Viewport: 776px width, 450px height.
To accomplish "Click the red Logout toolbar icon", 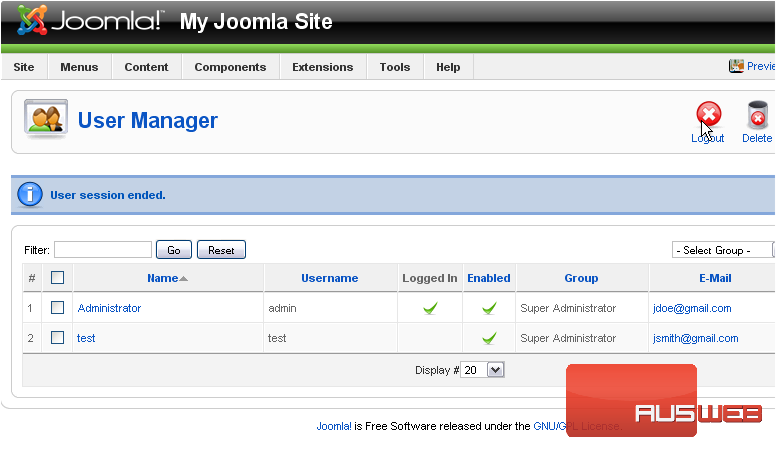I will tap(709, 114).
